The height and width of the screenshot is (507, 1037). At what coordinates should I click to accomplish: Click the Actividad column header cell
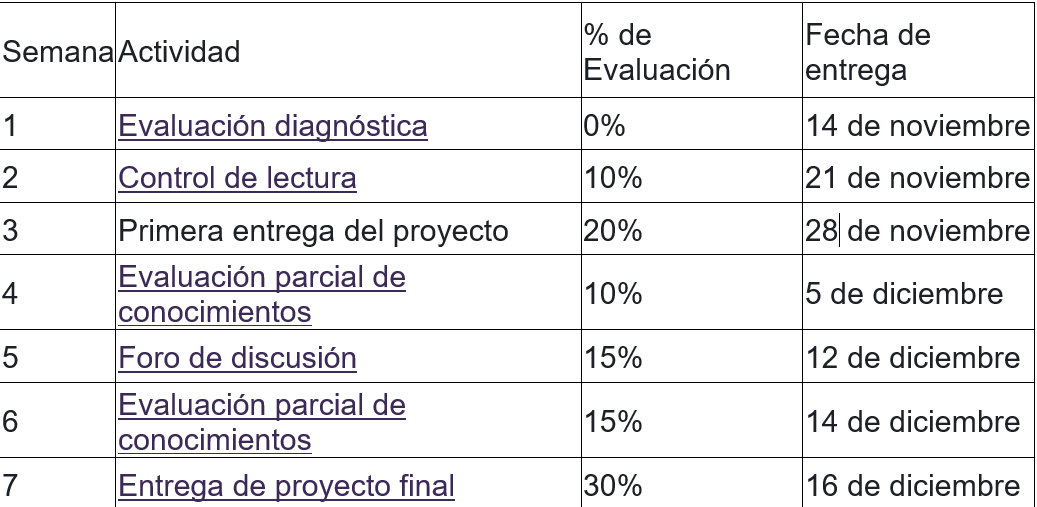coord(180,52)
